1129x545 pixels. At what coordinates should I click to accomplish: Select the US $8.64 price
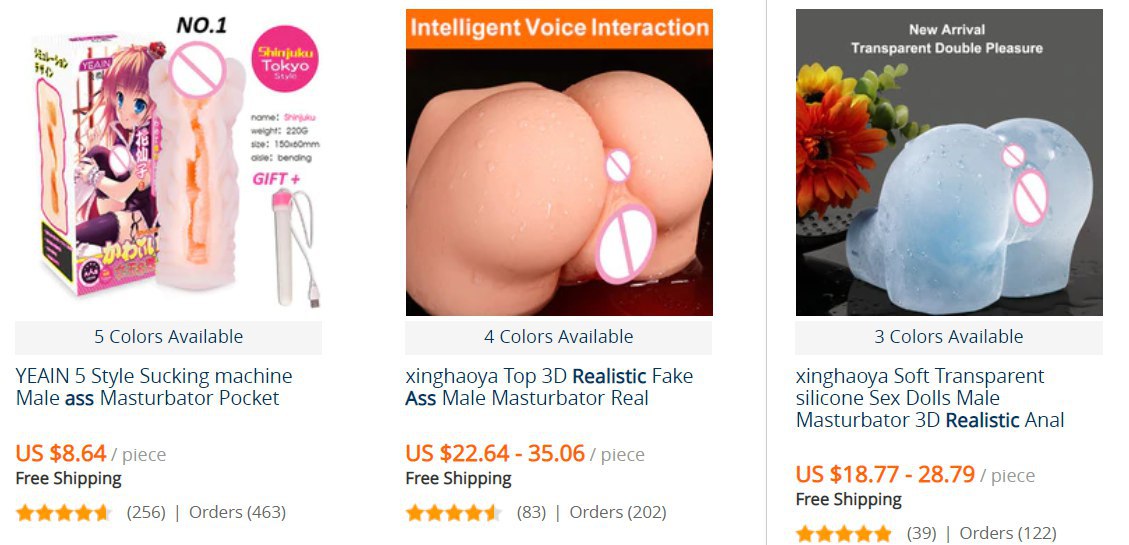click(61, 454)
